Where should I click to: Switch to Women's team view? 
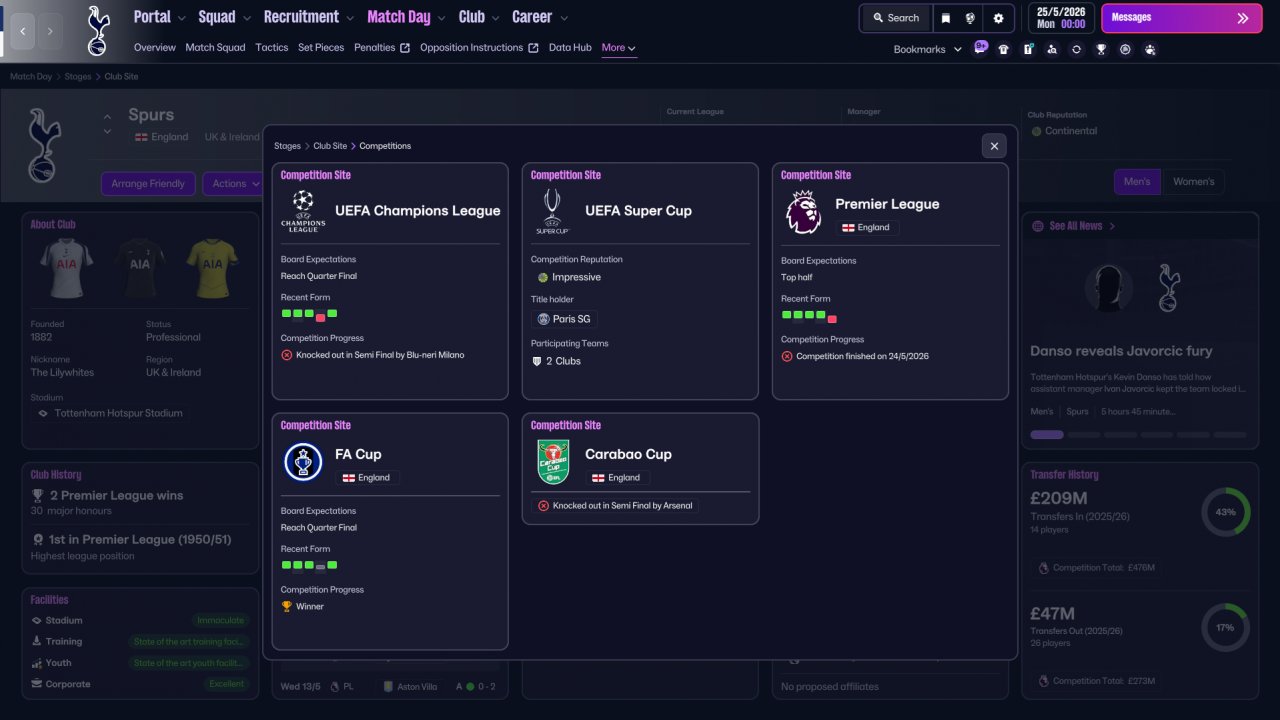click(1193, 182)
